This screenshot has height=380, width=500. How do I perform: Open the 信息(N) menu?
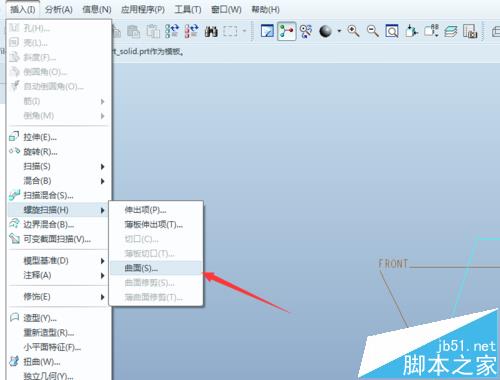(97, 10)
